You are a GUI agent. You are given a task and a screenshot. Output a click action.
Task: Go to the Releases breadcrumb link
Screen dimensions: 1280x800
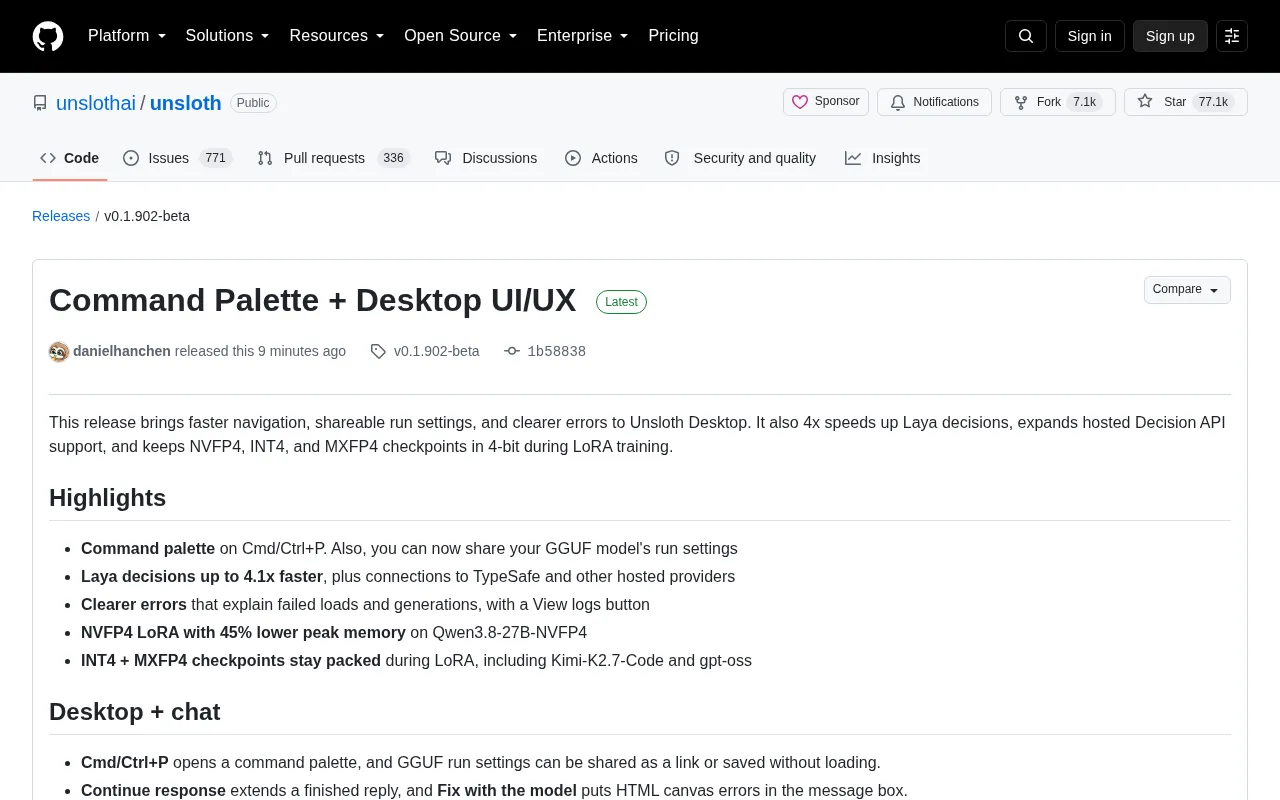[61, 216]
